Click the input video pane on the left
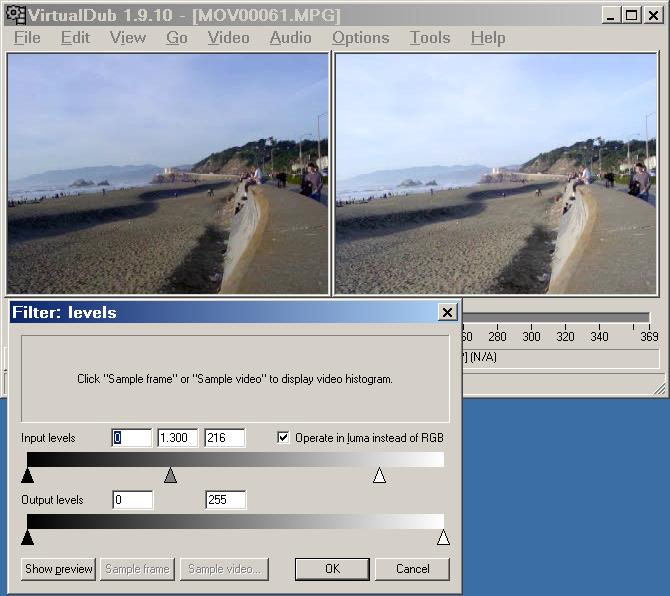The width and height of the screenshot is (670, 596). [x=168, y=173]
